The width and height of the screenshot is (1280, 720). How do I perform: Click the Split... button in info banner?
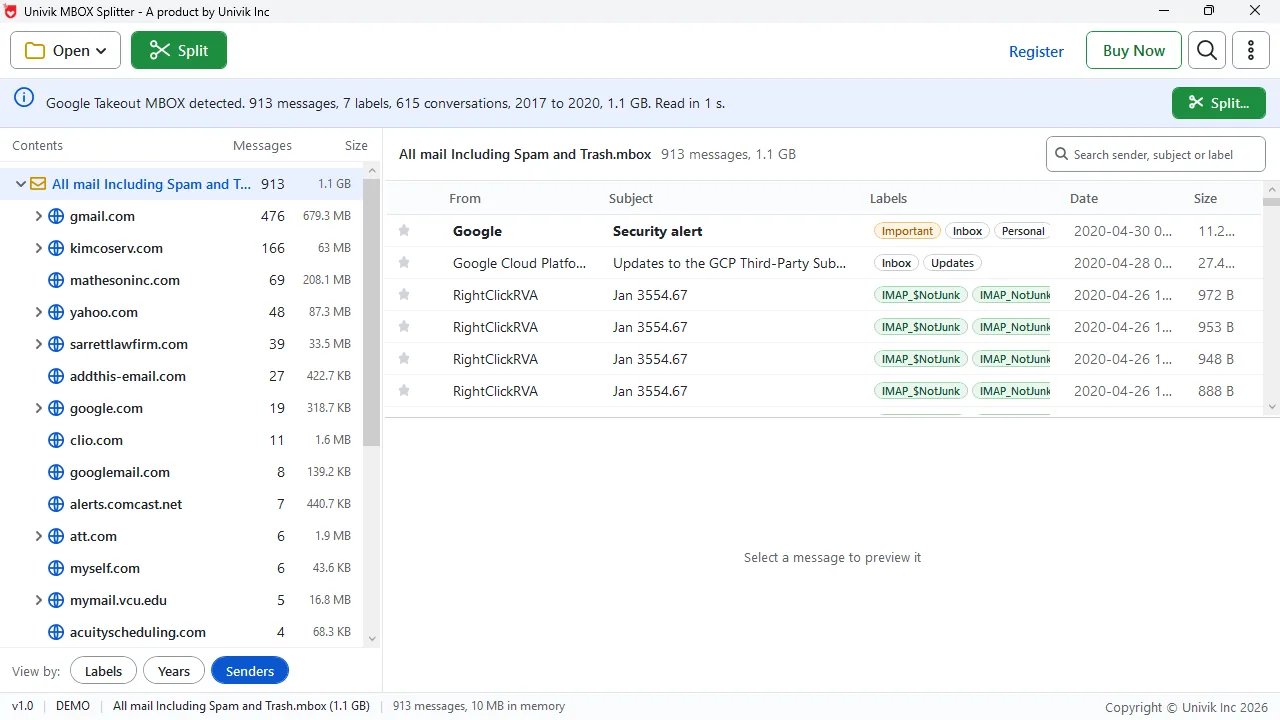pos(1219,103)
